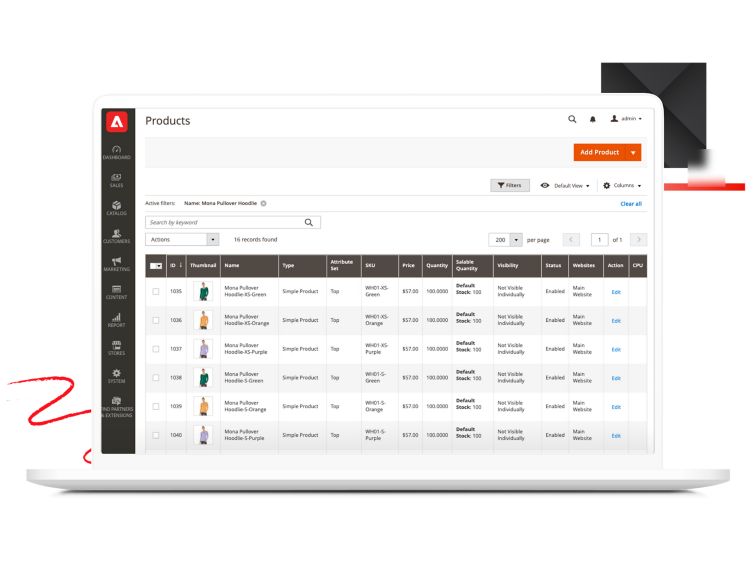Select the checkbox for product 1035
This screenshot has width=756, height=567.
pos(156,291)
